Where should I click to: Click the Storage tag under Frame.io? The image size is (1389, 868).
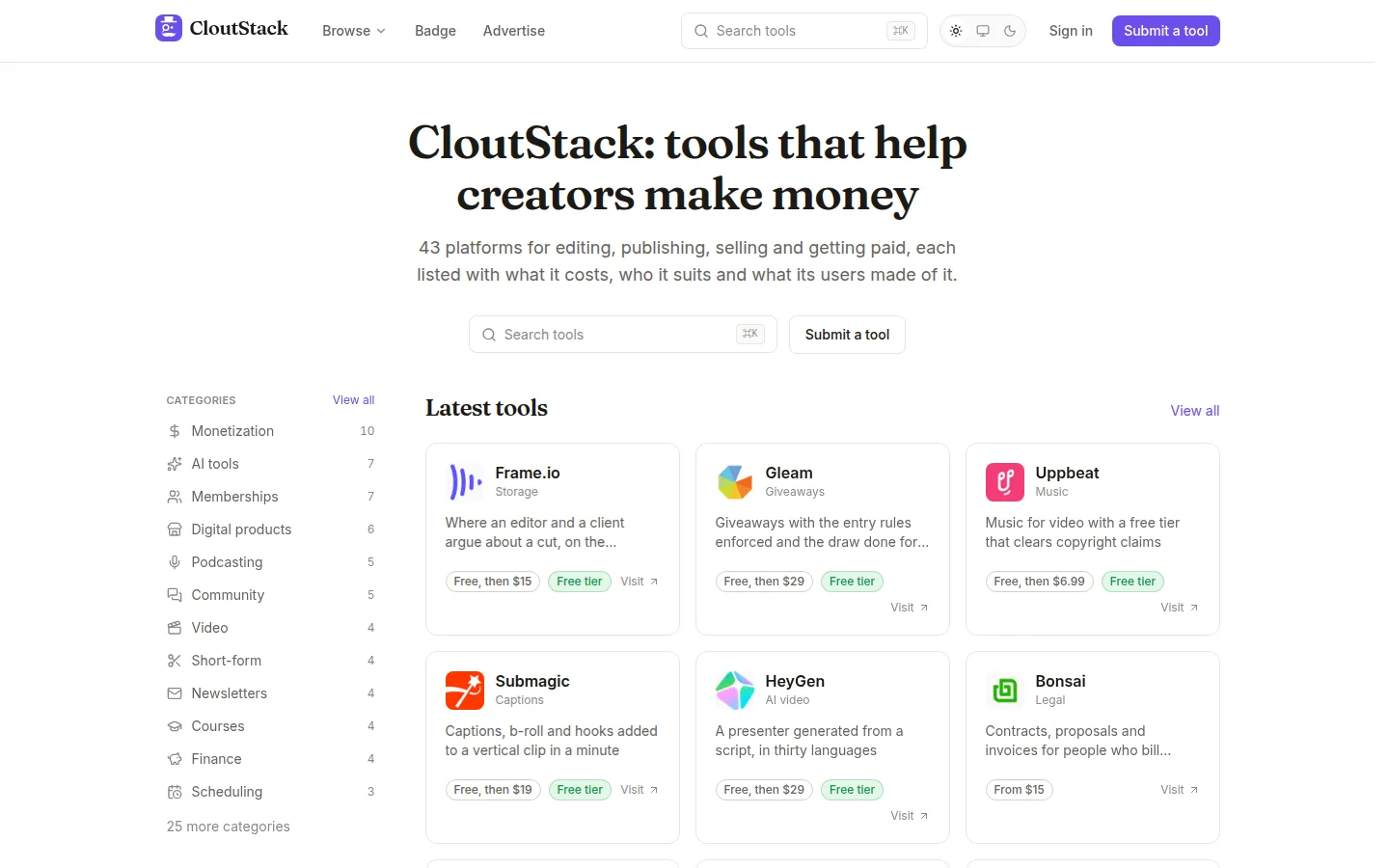point(517,492)
